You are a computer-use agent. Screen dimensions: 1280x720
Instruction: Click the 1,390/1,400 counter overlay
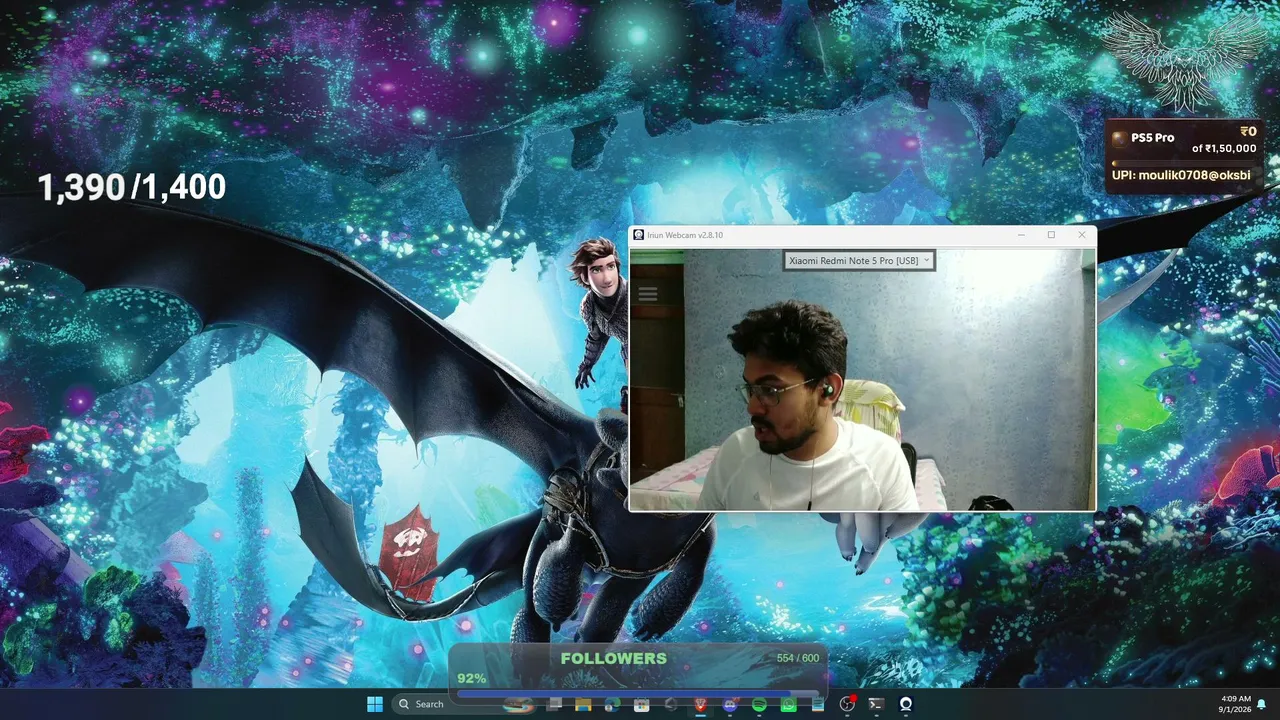tap(132, 187)
